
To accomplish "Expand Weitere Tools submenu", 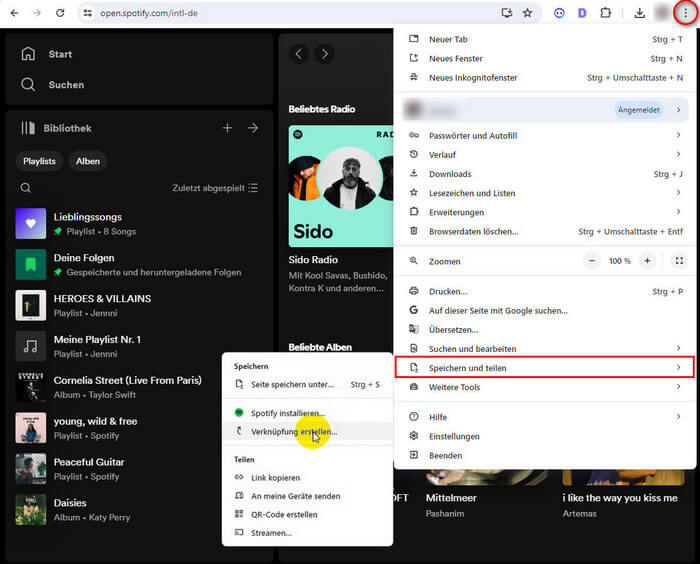I will (x=545, y=387).
